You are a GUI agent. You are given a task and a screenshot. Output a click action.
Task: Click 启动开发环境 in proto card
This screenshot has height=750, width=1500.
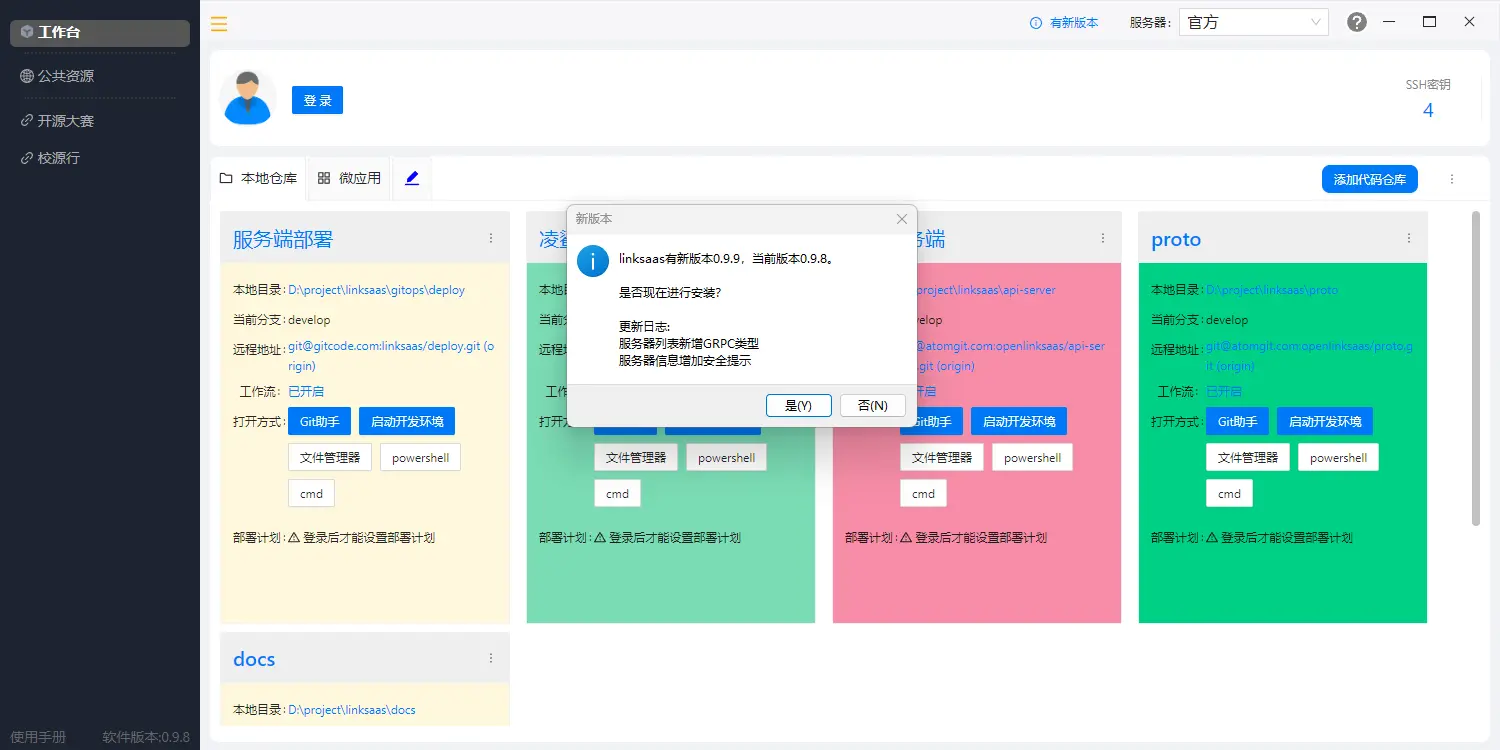(1325, 421)
